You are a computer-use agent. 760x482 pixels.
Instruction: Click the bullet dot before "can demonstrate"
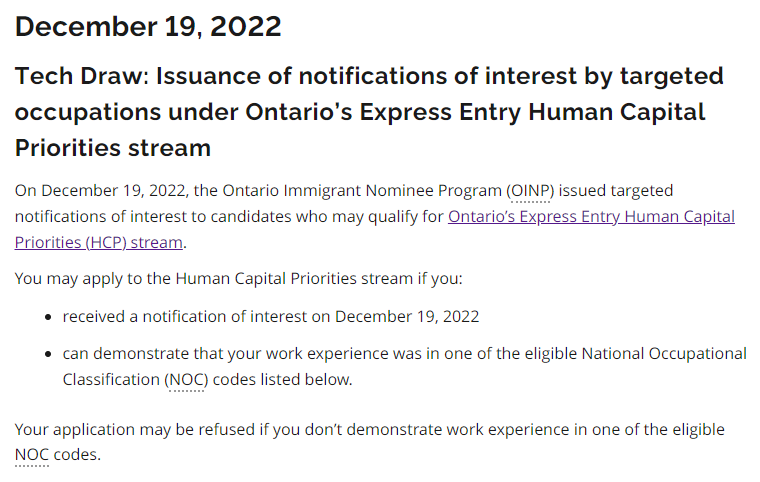coord(50,354)
